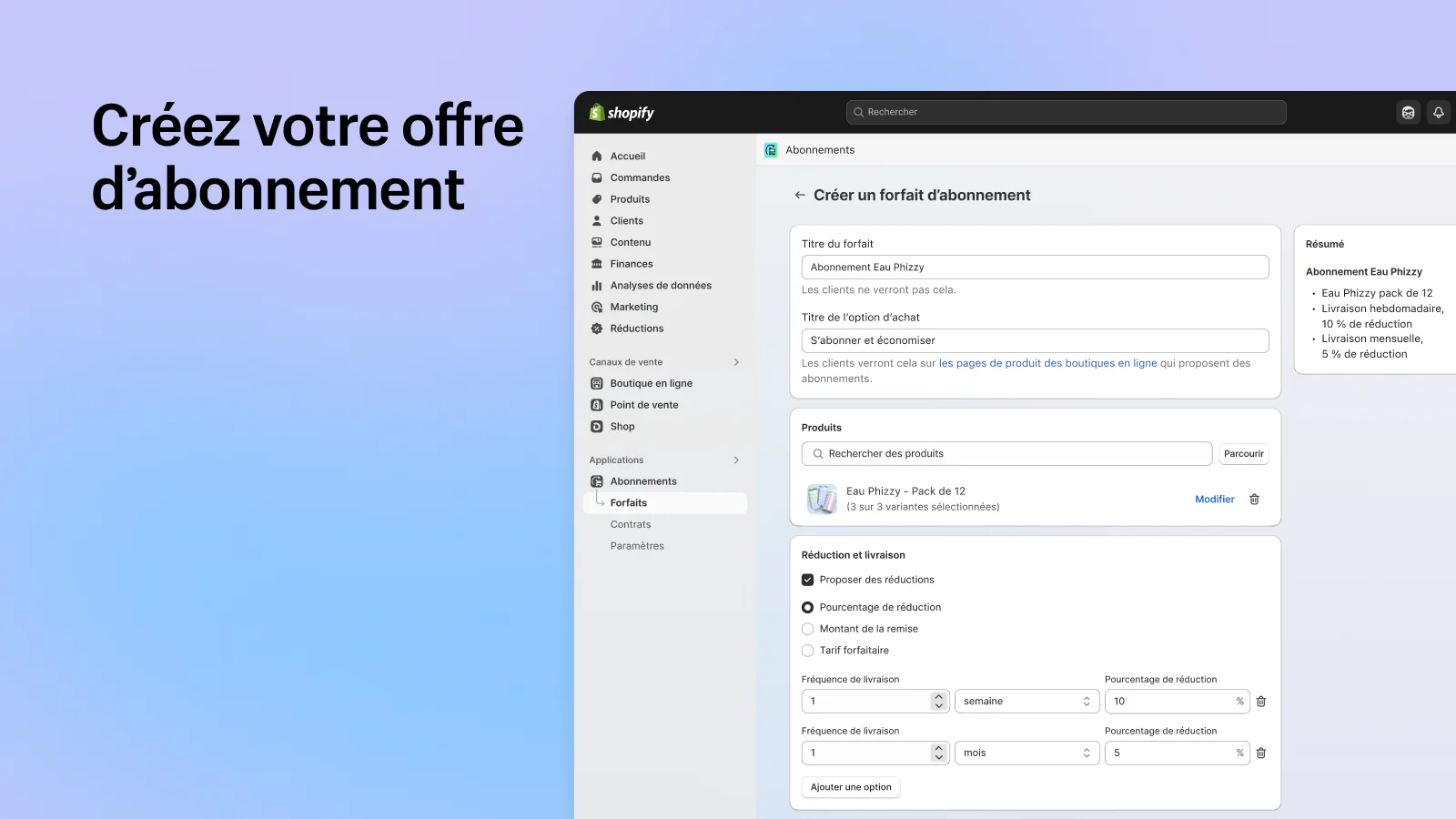Image resolution: width=1456 pixels, height=819 pixels.
Task: Click the Shop channel icon
Action: 597,427
